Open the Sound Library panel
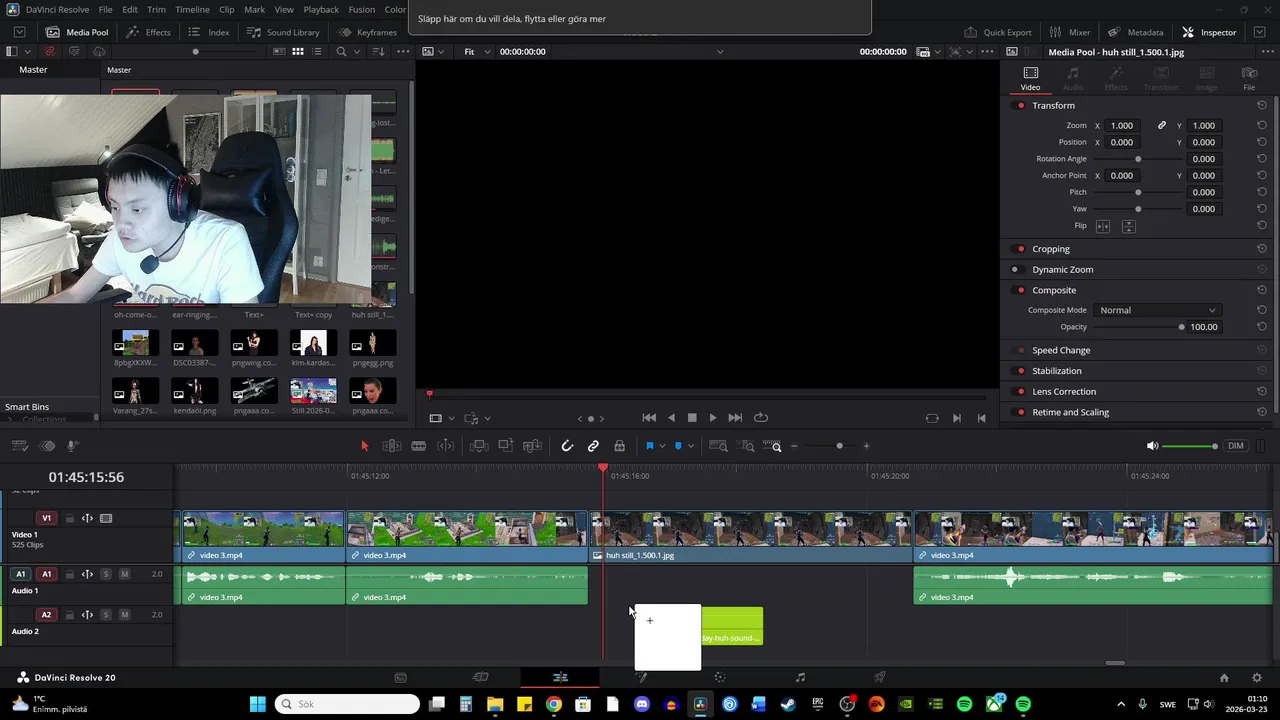This screenshot has height=720, width=1280. pyautogui.click(x=283, y=32)
